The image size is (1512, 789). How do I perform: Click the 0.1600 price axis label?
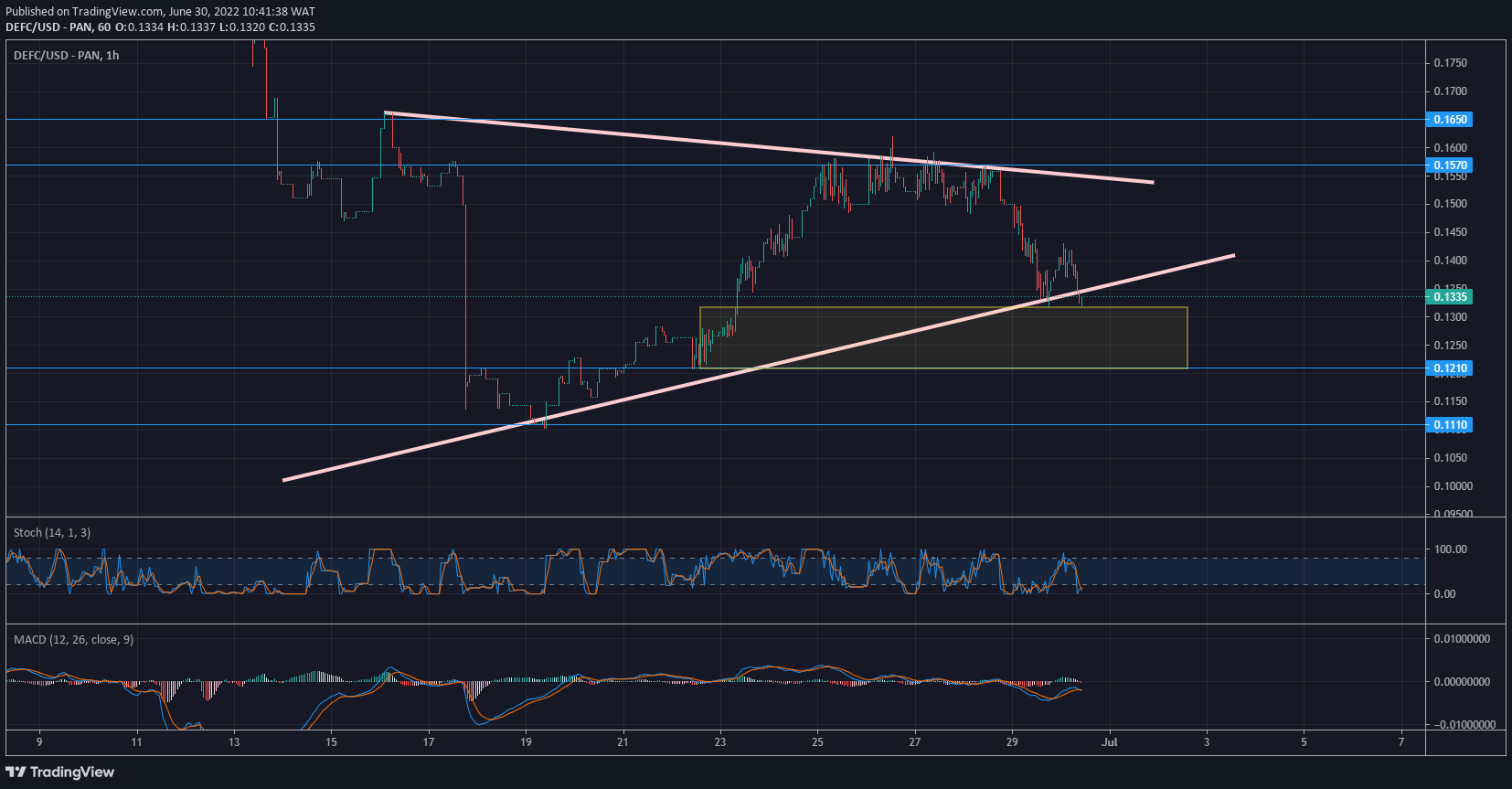tap(1450, 148)
